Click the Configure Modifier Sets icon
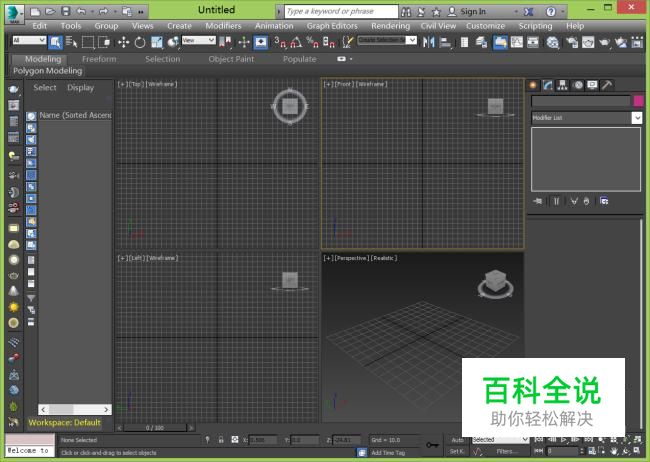The image size is (650, 462). (604, 201)
